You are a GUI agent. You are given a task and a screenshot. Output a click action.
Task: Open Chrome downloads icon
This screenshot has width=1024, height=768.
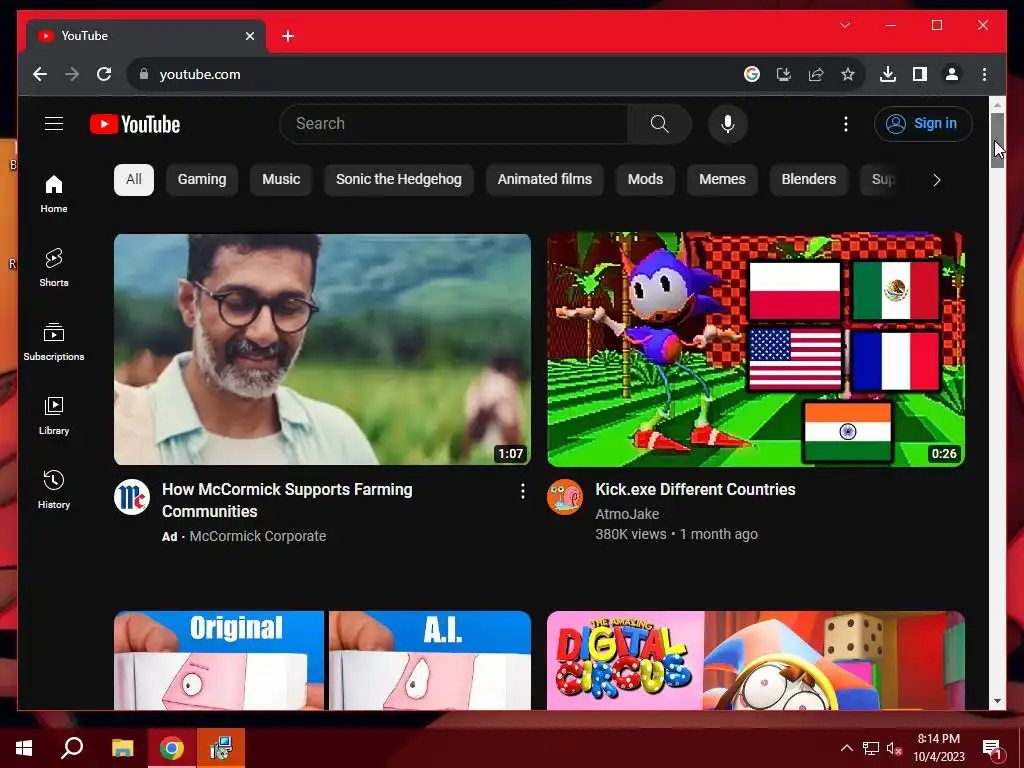point(888,74)
